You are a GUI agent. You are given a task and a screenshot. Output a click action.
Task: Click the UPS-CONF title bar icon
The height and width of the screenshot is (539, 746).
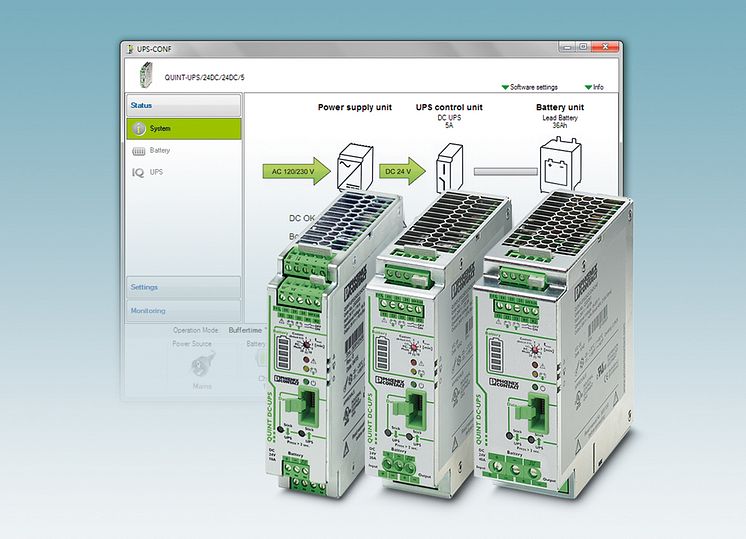[130, 49]
